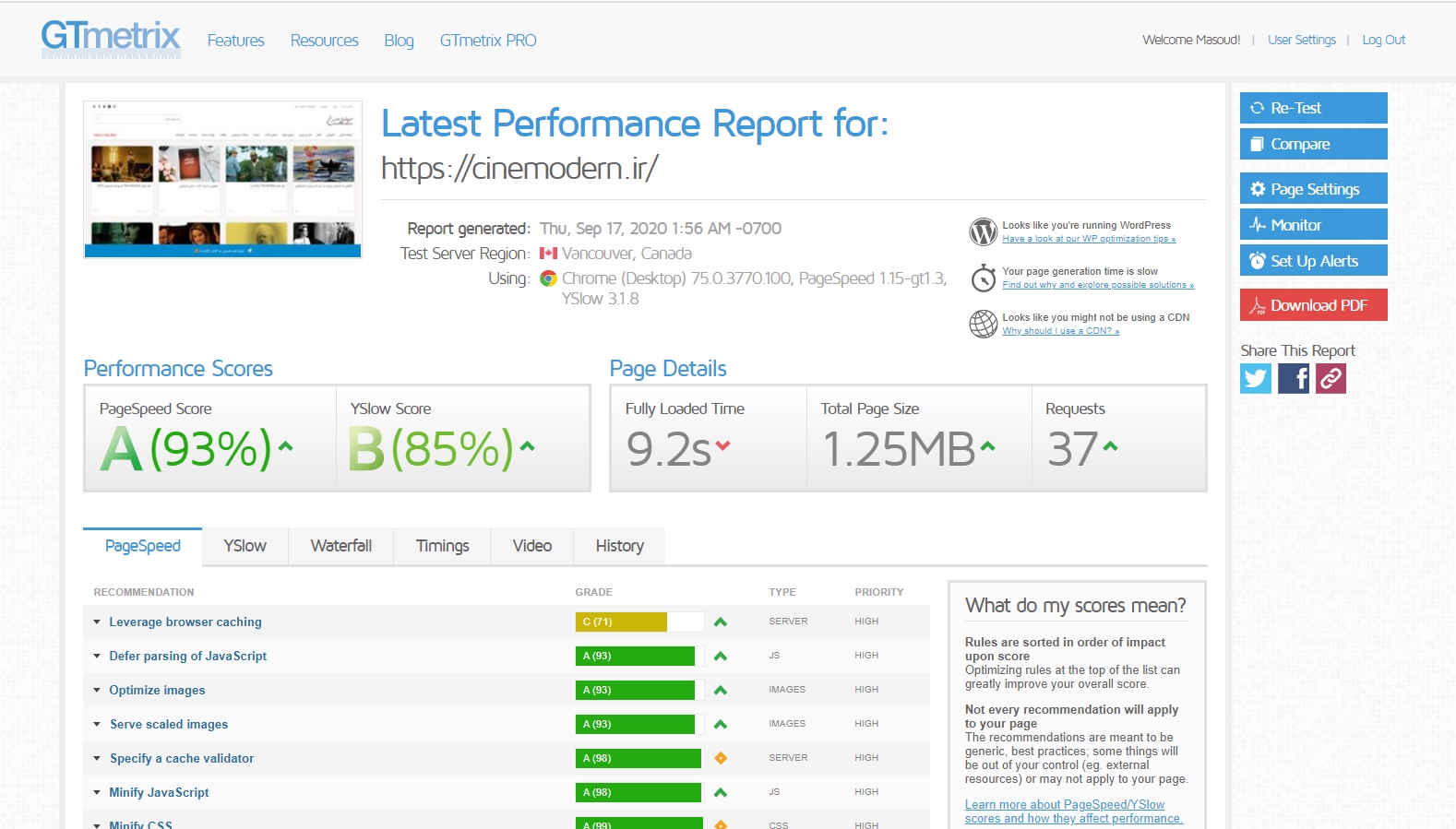Image resolution: width=1456 pixels, height=829 pixels.
Task: Click the WordPress logo icon
Action: tap(984, 231)
